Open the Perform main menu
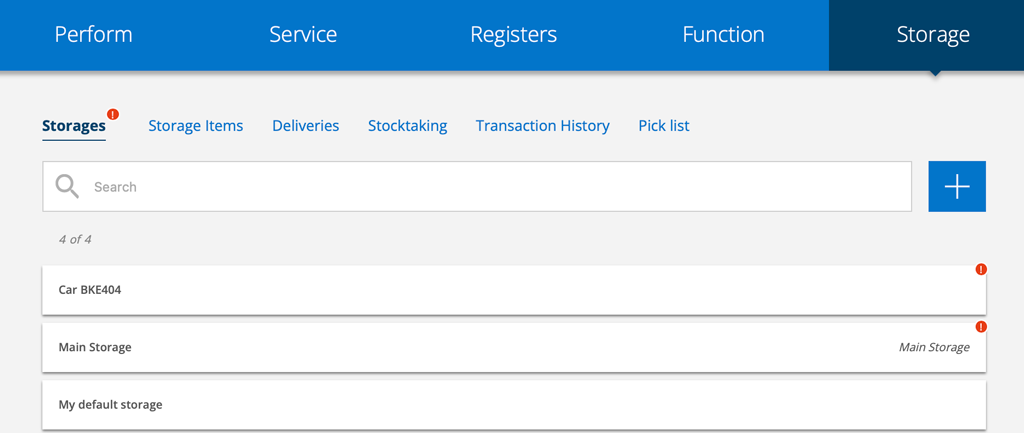 point(93,35)
